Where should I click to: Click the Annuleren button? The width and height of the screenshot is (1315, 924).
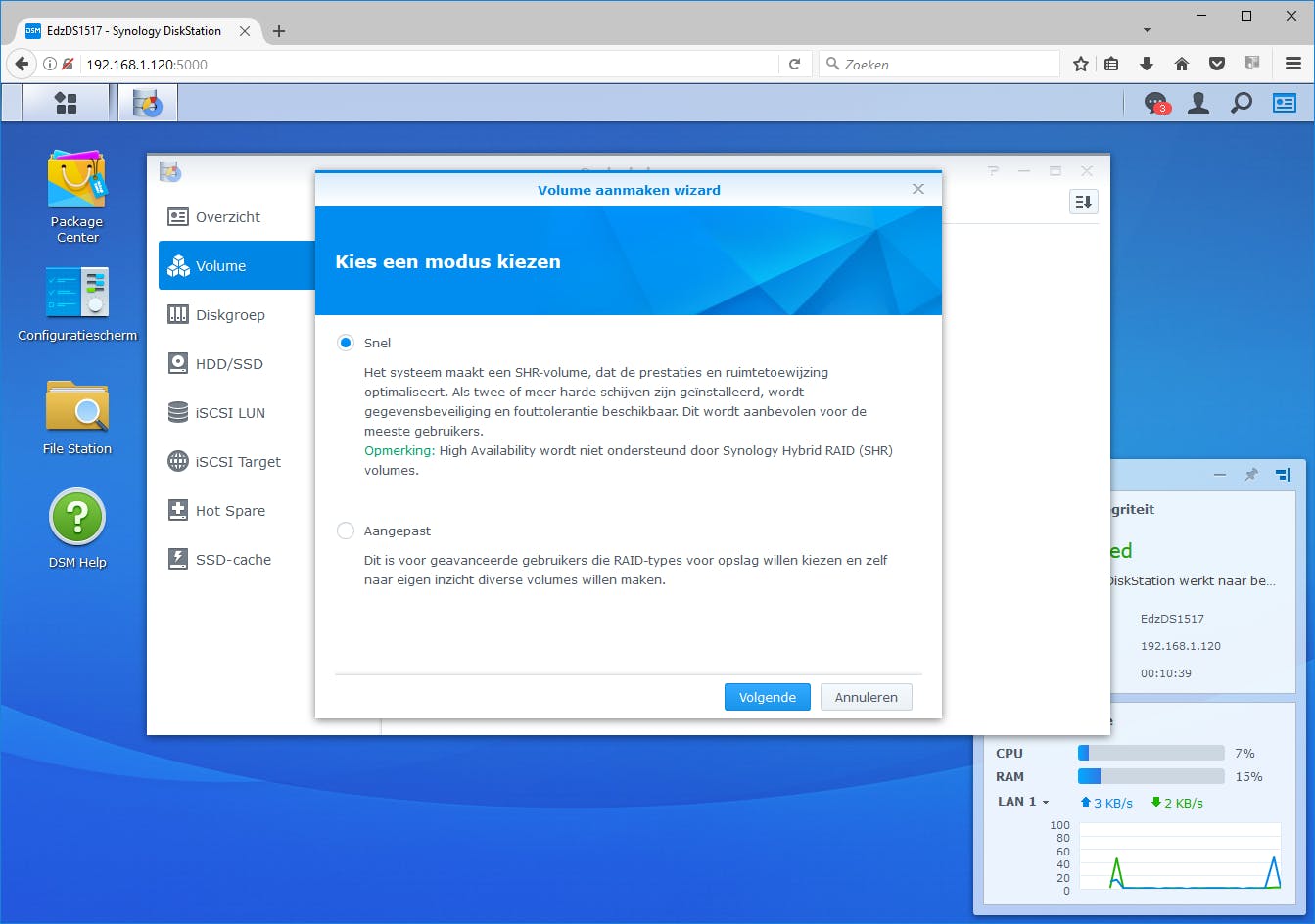coord(867,697)
